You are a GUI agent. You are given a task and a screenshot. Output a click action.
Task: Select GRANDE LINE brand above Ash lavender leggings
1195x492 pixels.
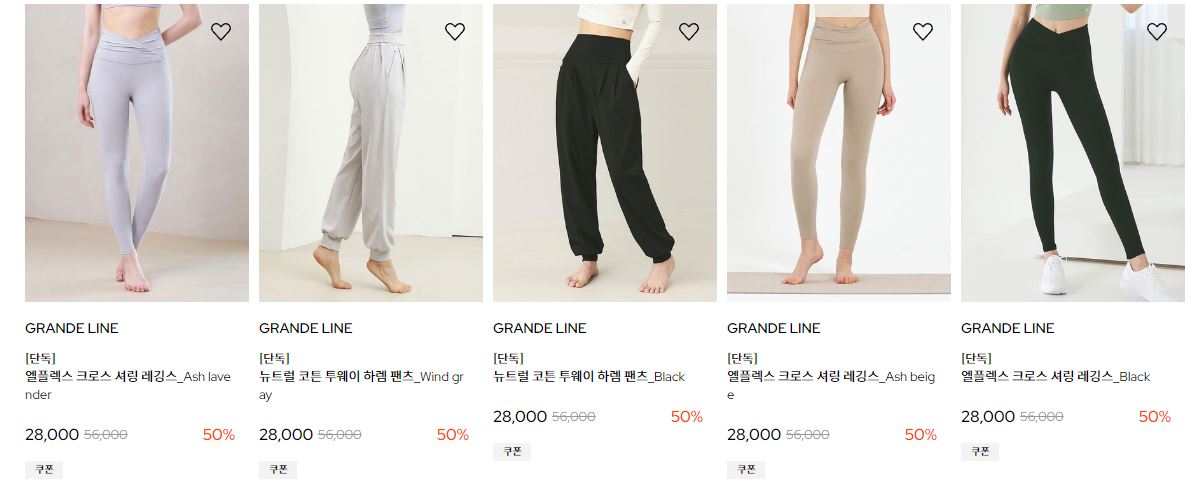pyautogui.click(x=72, y=328)
